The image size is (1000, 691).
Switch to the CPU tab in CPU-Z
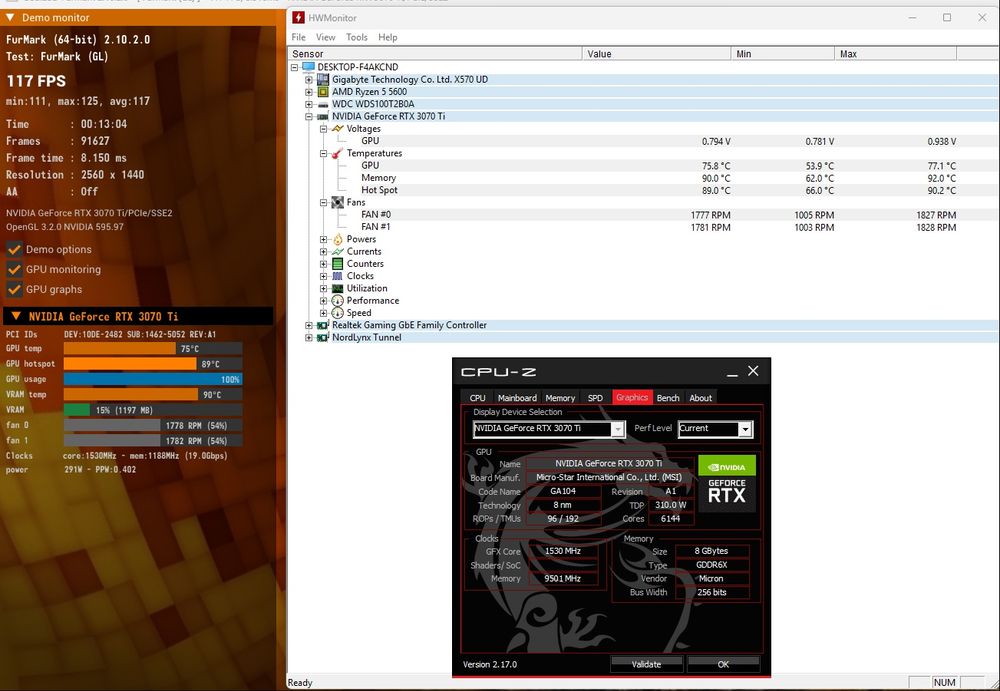[477, 398]
